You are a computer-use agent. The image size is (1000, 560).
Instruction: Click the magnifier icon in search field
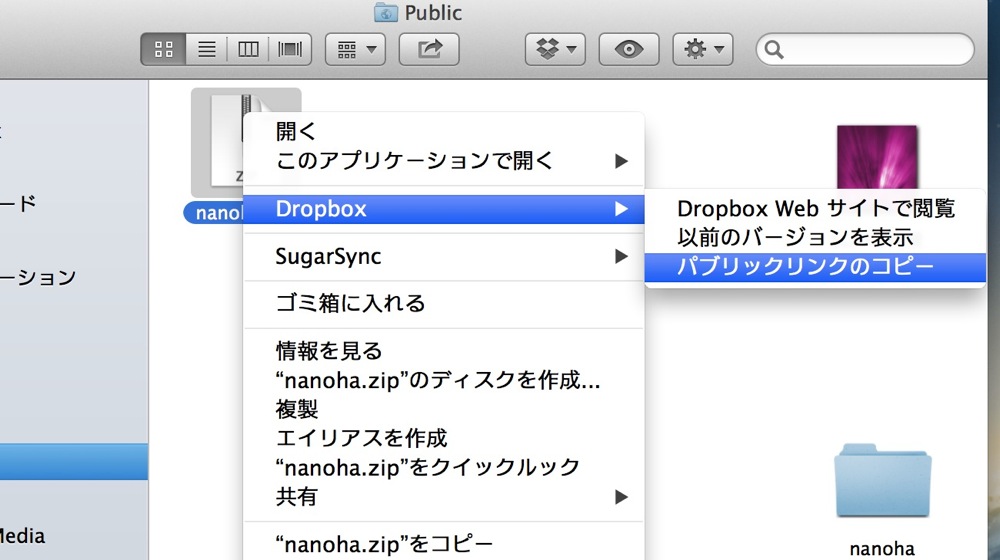tap(774, 50)
